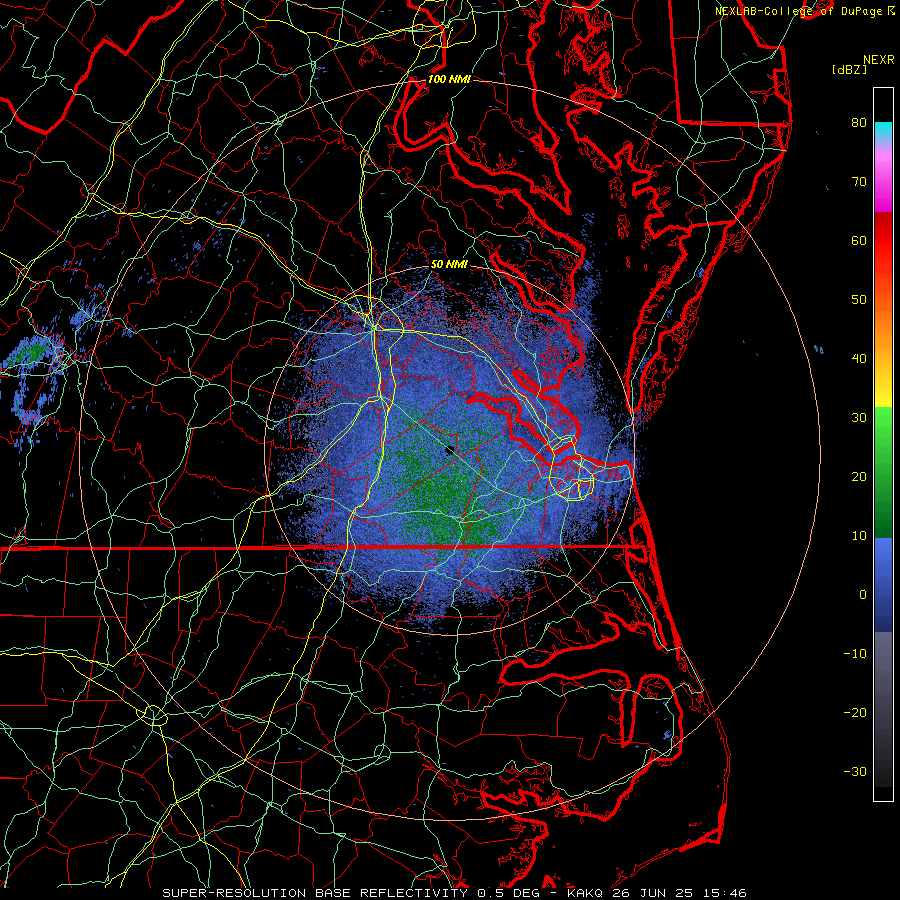Screen dimensions: 900x900
Task: Click the 0 value on the dBZ scale
Action: (x=863, y=595)
